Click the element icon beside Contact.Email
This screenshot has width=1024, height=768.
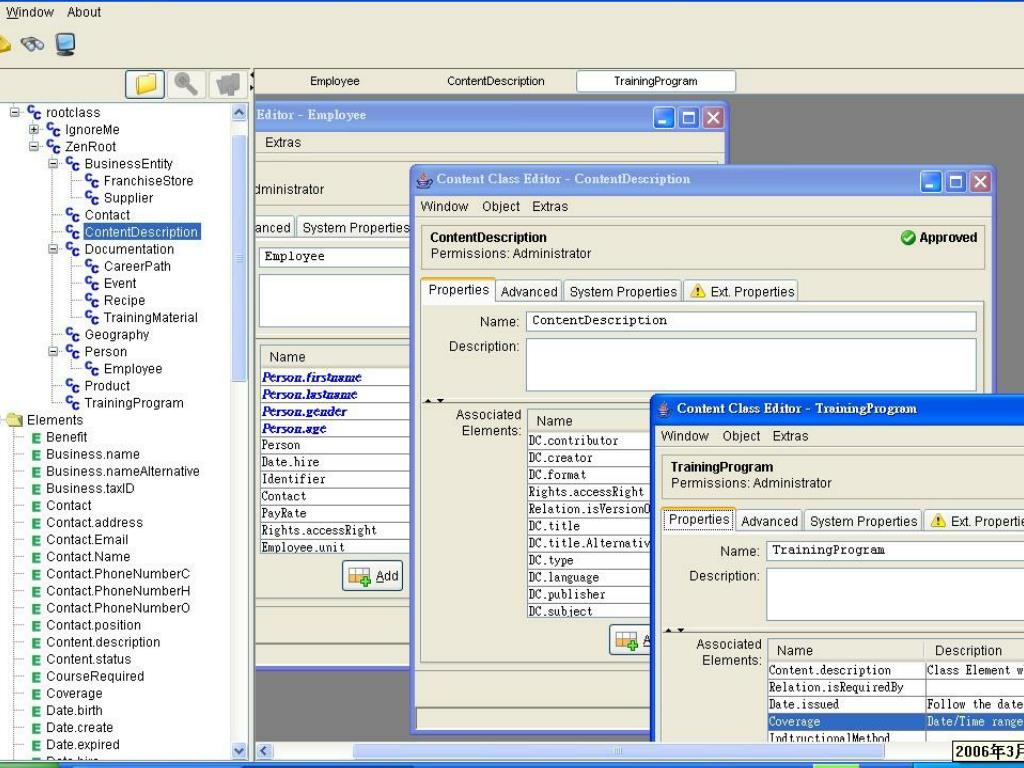pyautogui.click(x=37, y=540)
